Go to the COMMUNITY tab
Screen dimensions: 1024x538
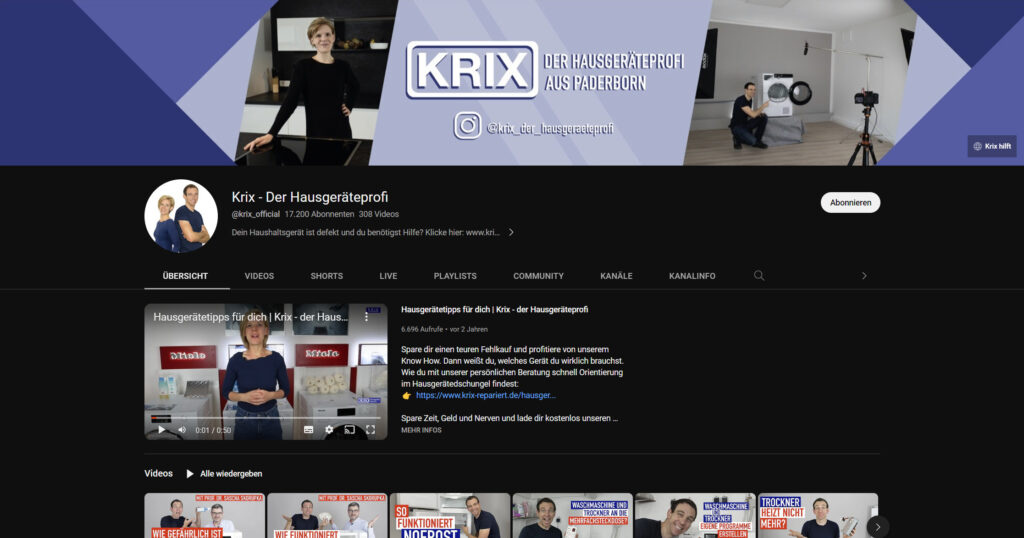538,276
